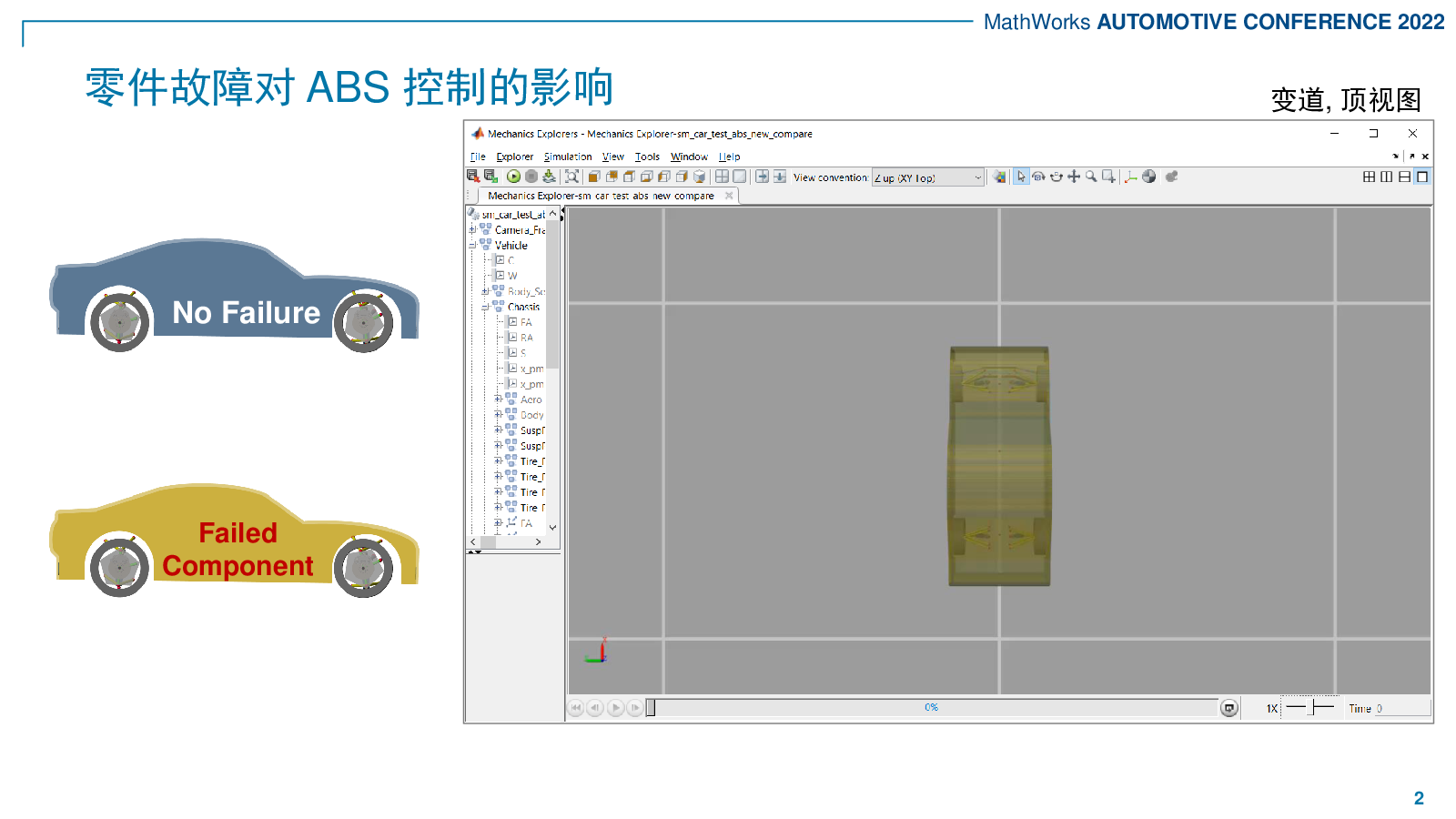Open the Help menu

pyautogui.click(x=730, y=157)
